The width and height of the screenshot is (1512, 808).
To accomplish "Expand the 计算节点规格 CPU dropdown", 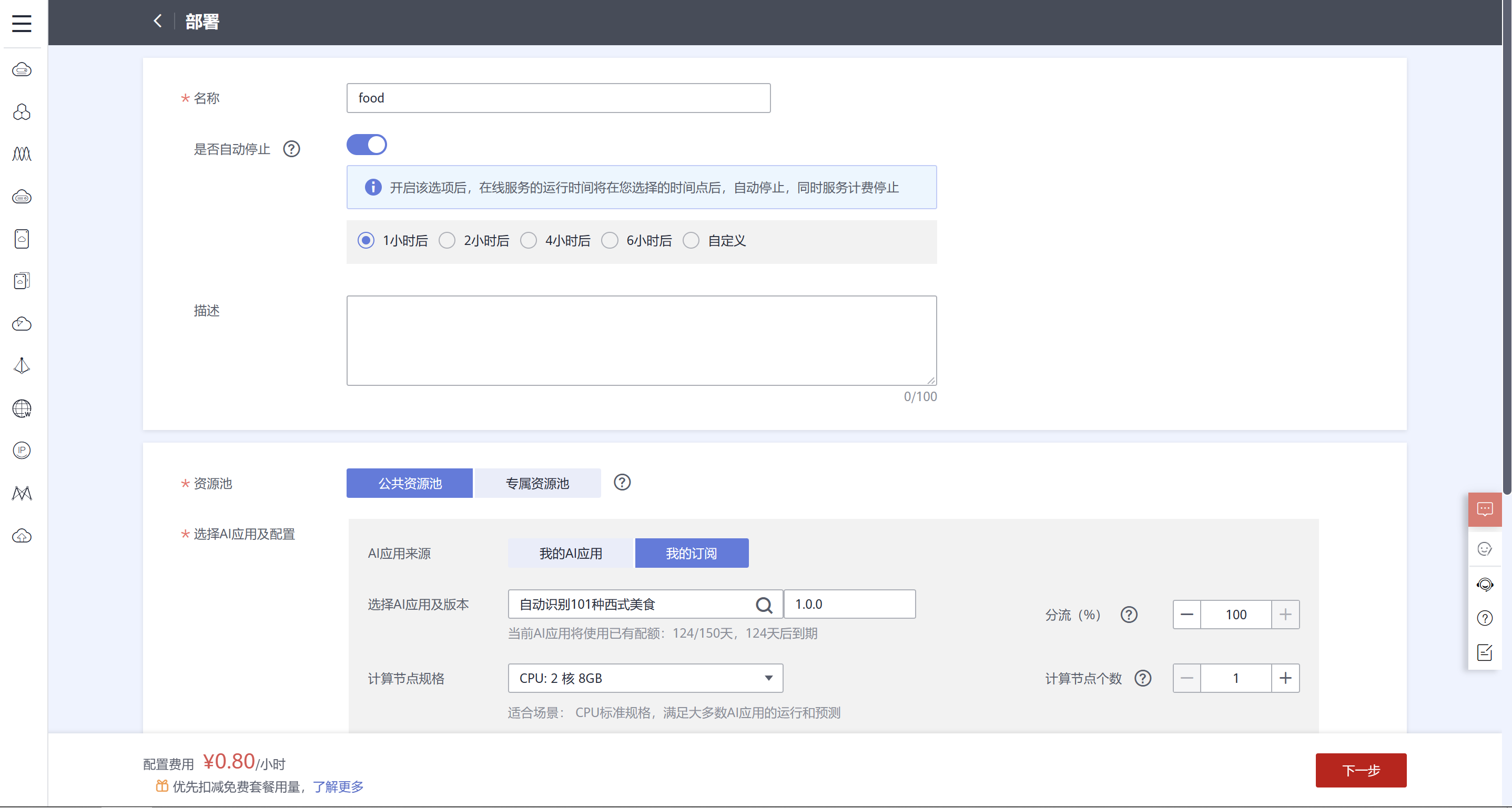I will click(x=645, y=678).
